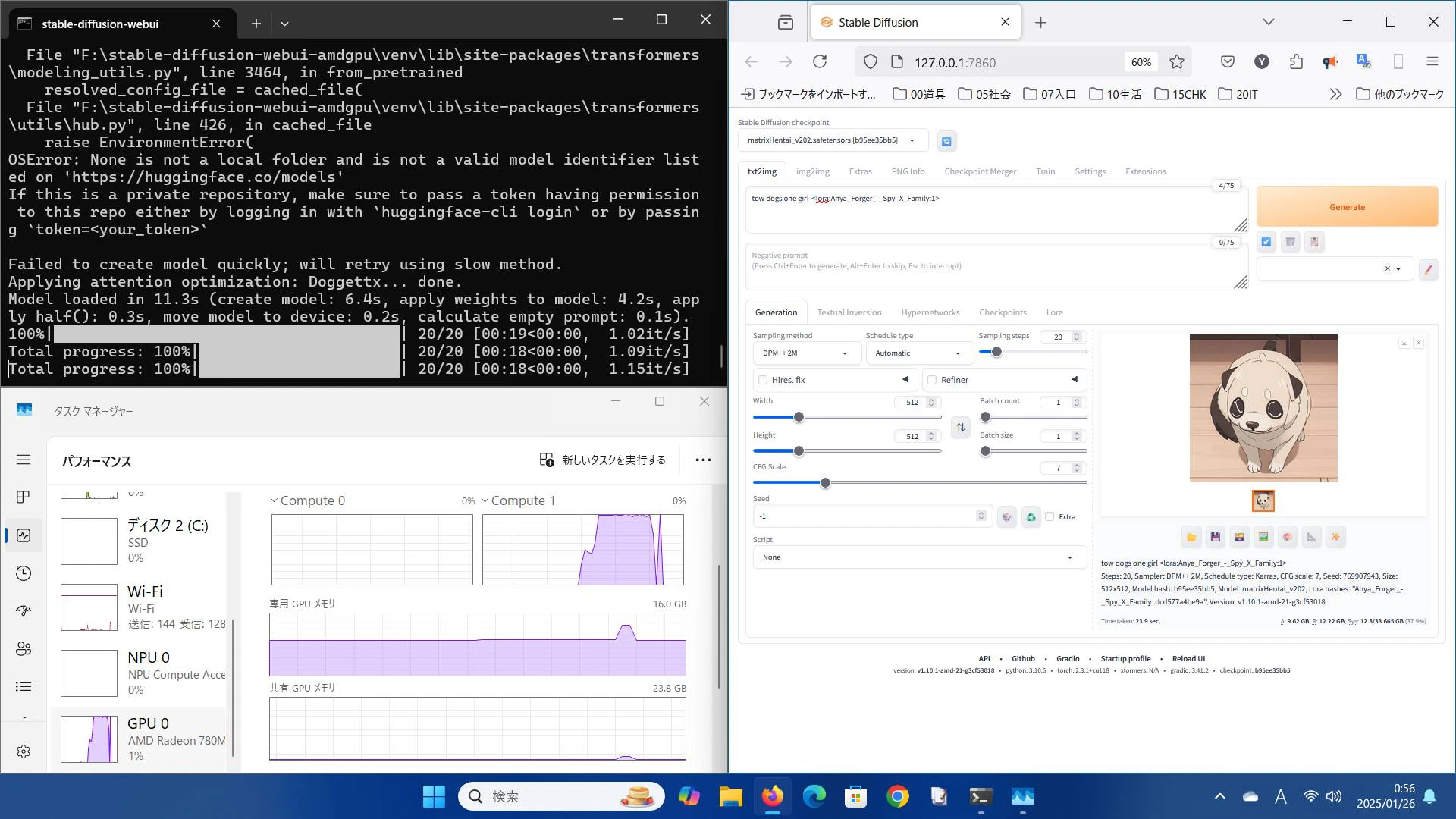
Task: Expand the Hires. fix section arrow
Action: click(x=905, y=380)
